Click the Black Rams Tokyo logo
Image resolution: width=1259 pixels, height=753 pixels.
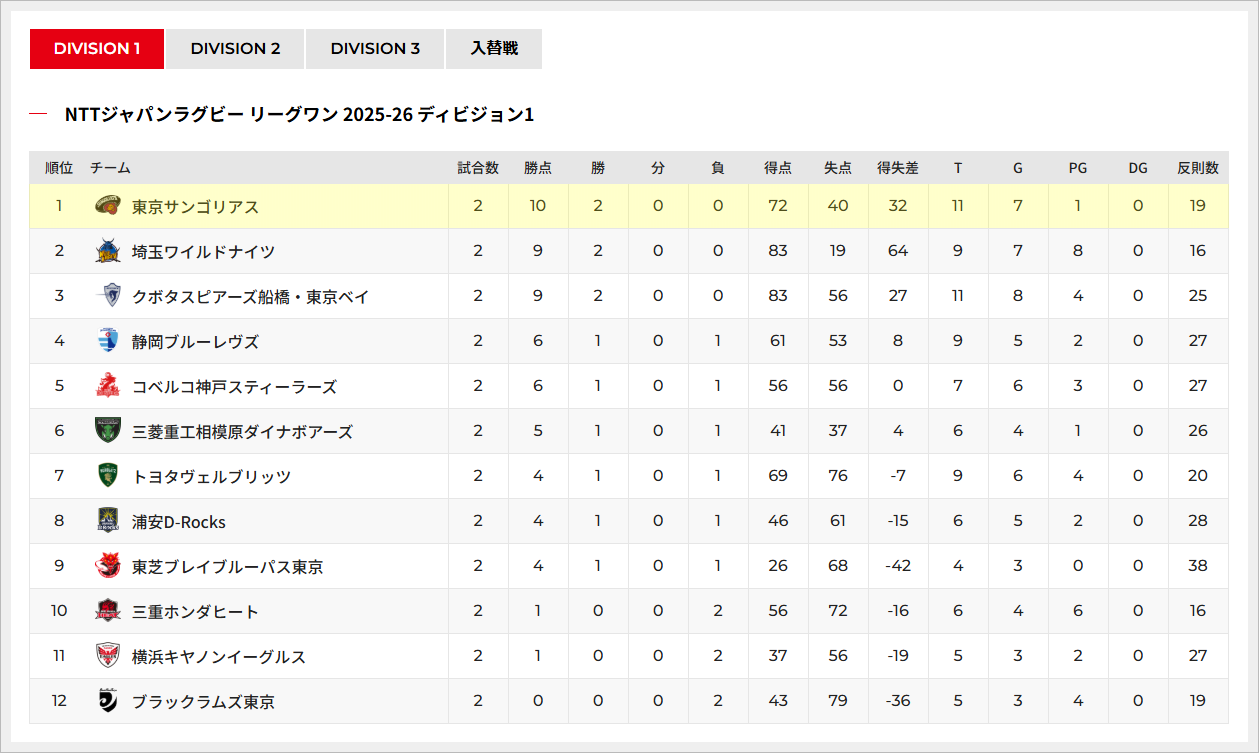click(108, 701)
